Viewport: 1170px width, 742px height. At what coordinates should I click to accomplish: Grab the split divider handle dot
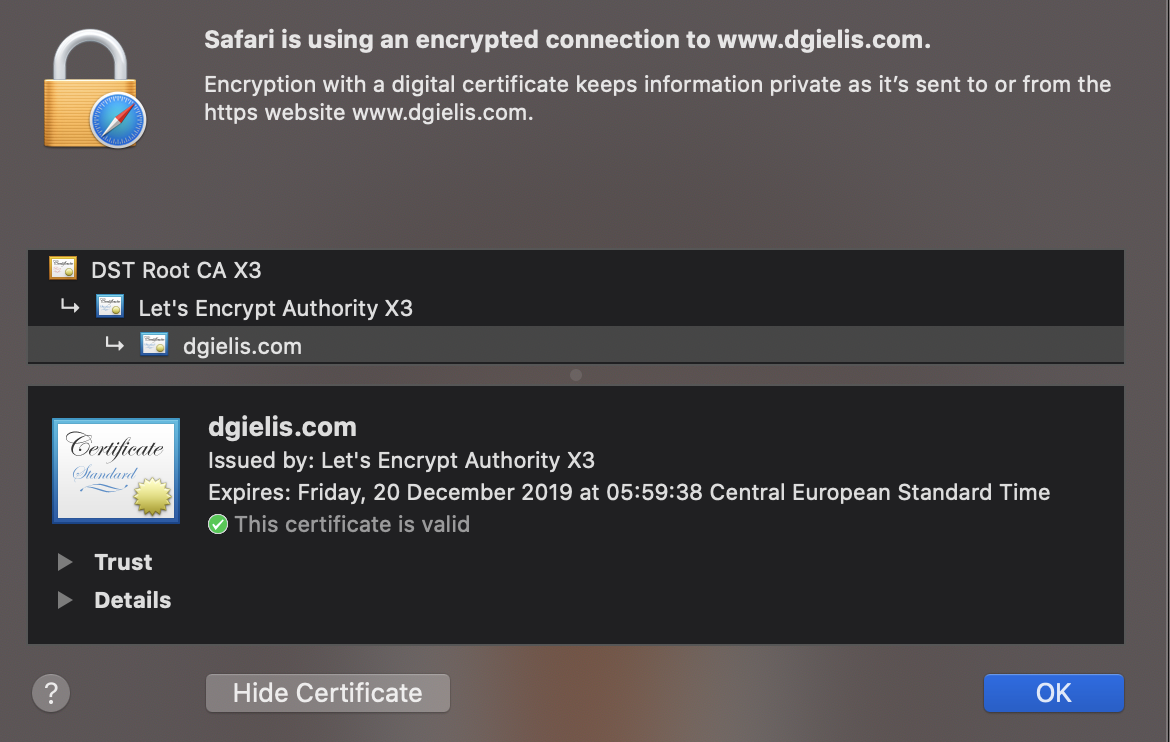pos(576,375)
